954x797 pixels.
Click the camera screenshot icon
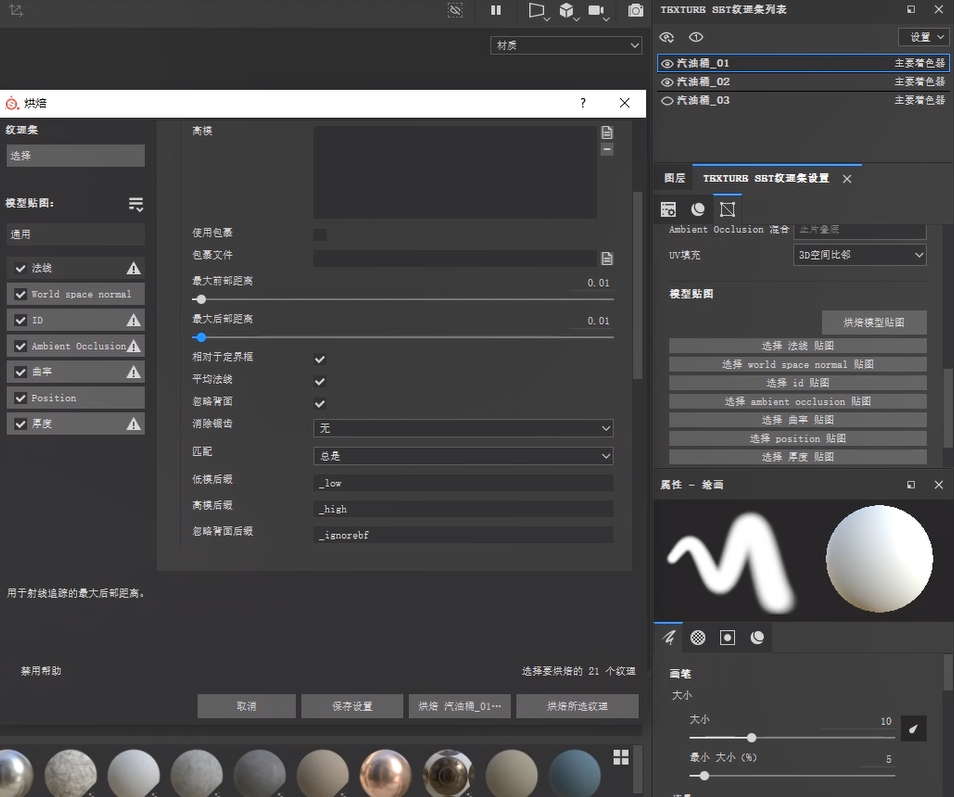point(635,10)
